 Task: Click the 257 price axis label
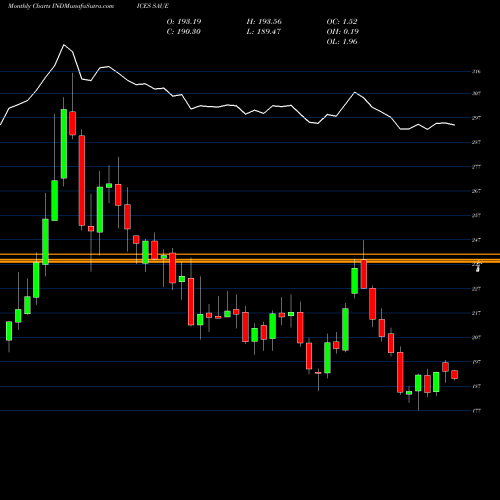(476, 215)
